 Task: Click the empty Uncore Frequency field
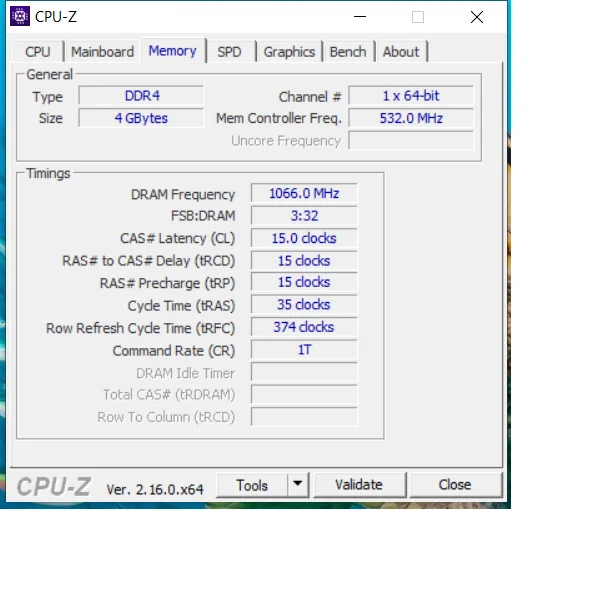pyautogui.click(x=411, y=141)
